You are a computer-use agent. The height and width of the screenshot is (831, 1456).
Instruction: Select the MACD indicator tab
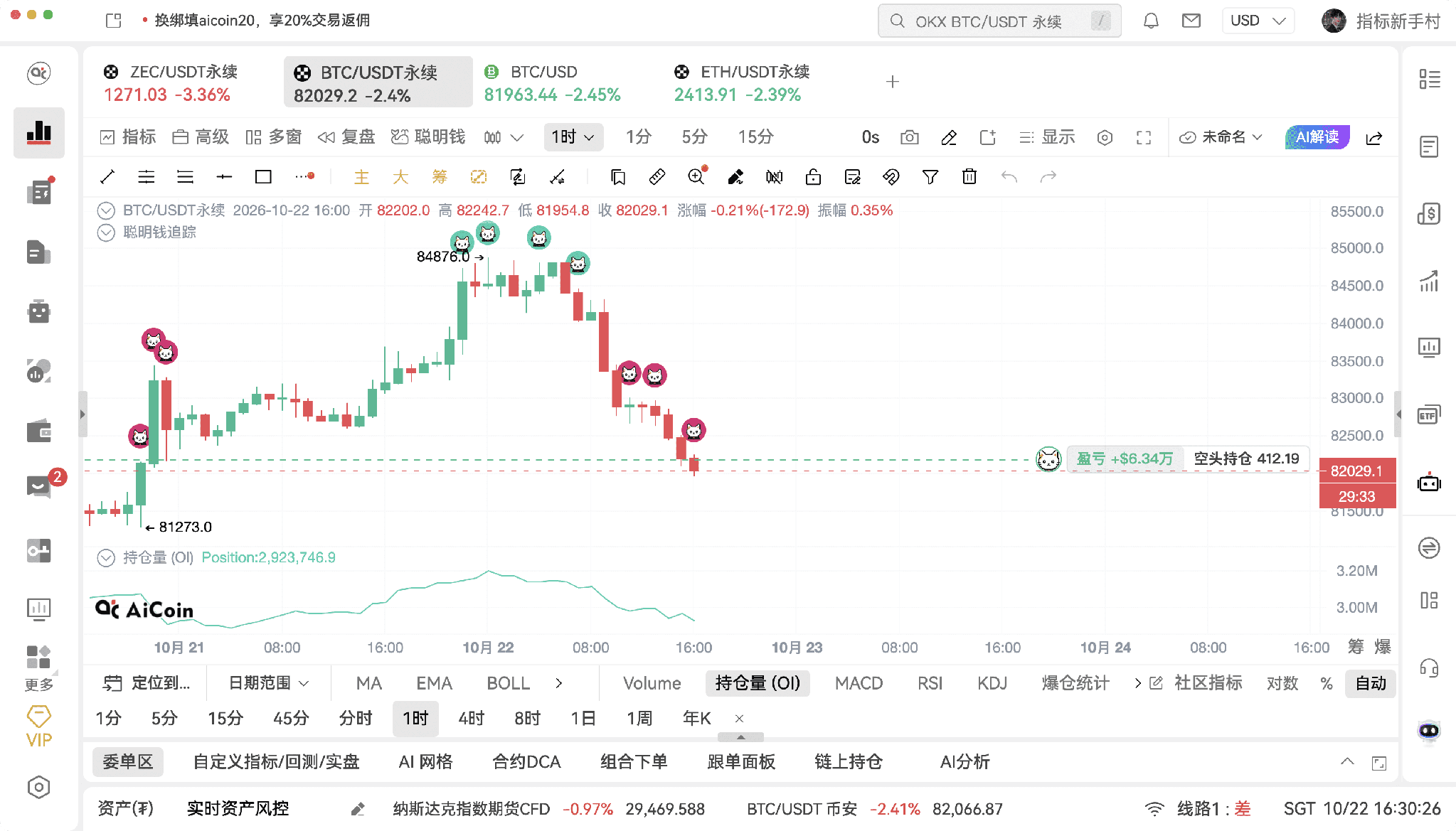point(859,683)
